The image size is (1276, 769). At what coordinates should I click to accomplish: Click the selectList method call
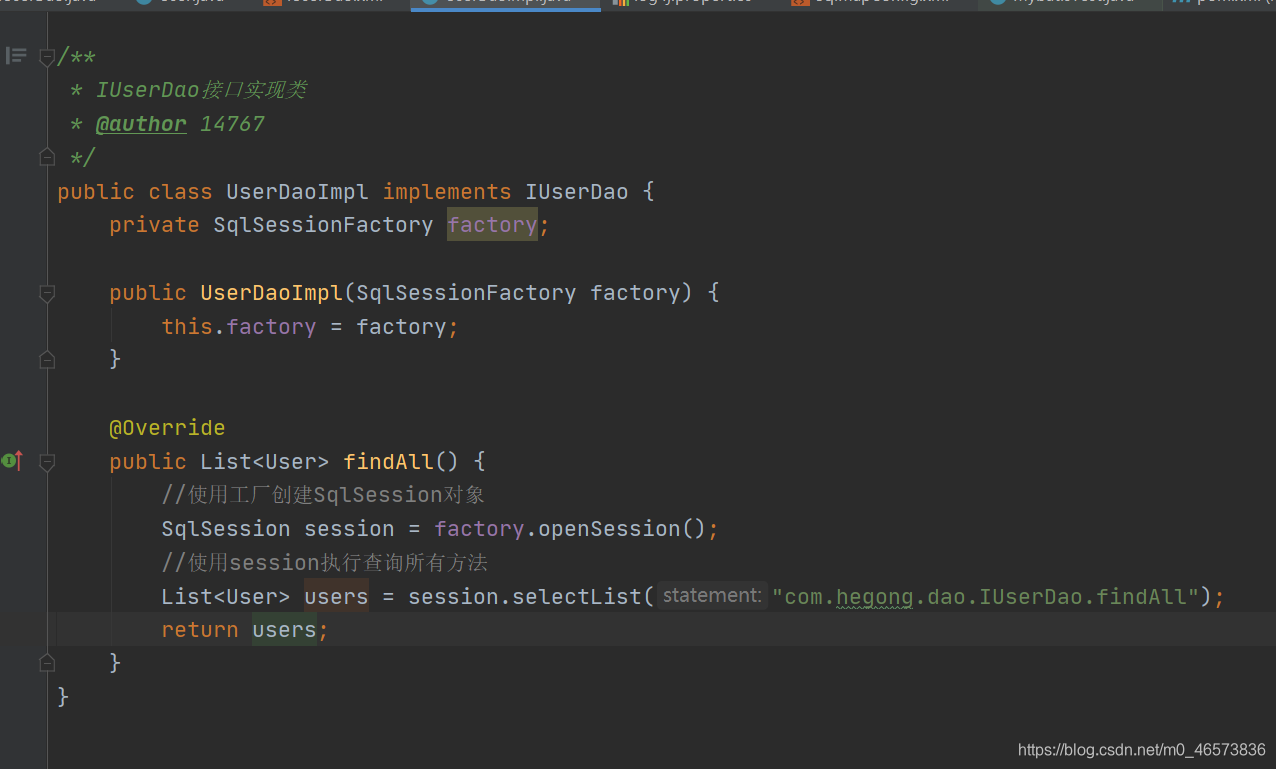[576, 597]
